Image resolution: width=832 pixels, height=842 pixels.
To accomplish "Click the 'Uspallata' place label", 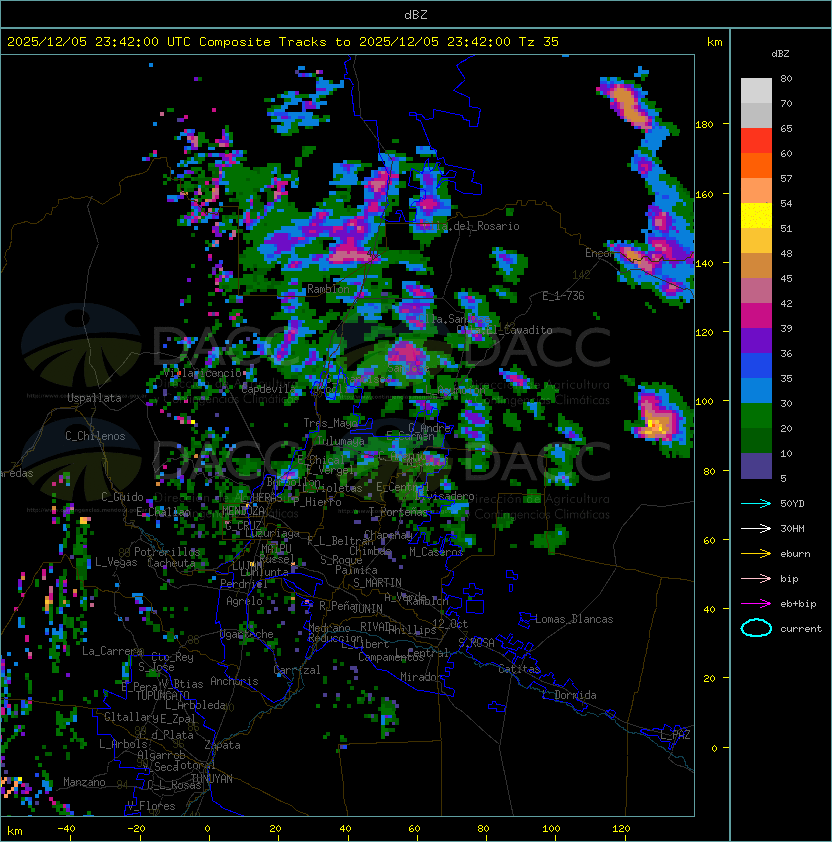I will [94, 398].
